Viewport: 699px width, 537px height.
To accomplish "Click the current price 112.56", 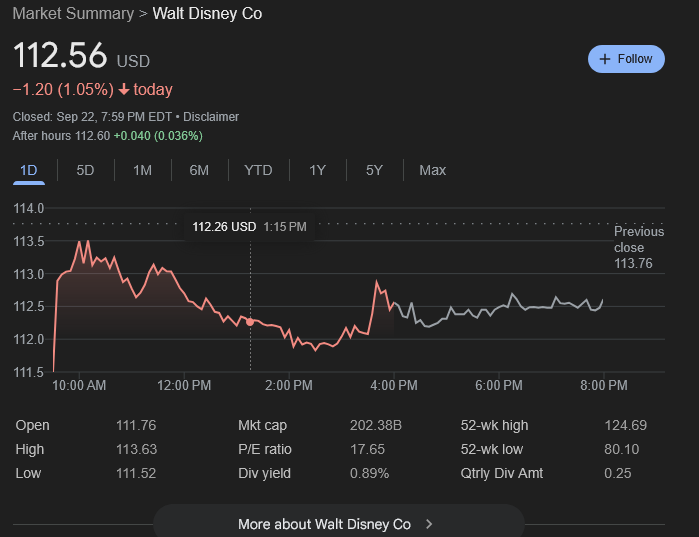I will [x=60, y=55].
